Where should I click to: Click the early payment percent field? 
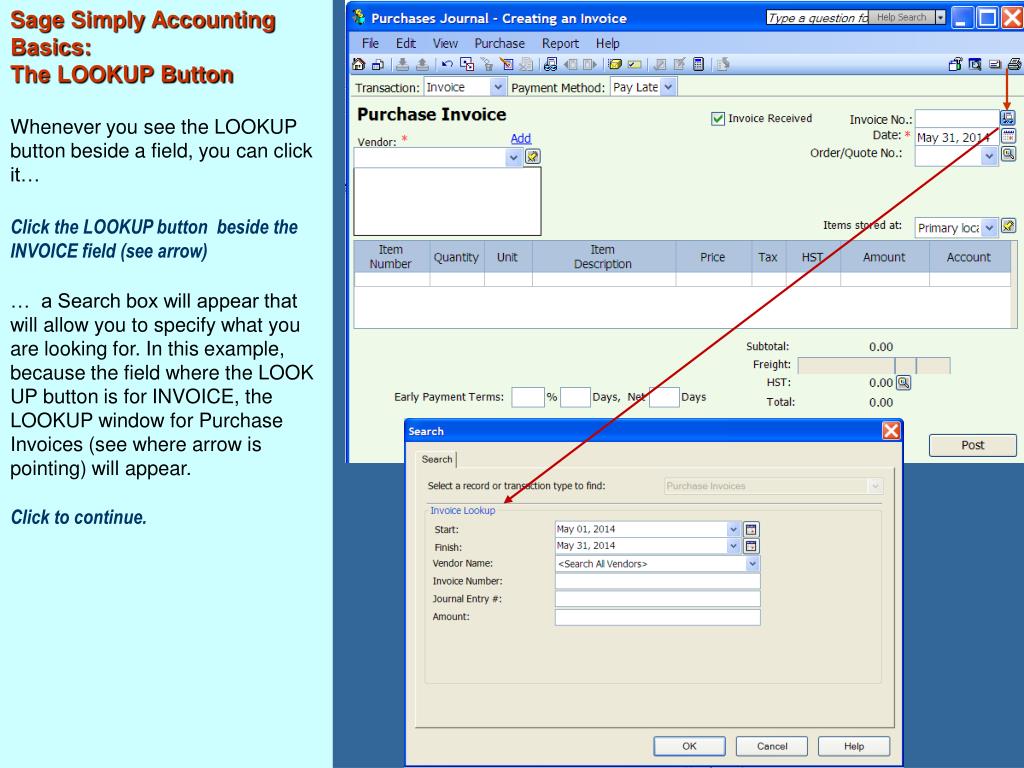click(528, 397)
